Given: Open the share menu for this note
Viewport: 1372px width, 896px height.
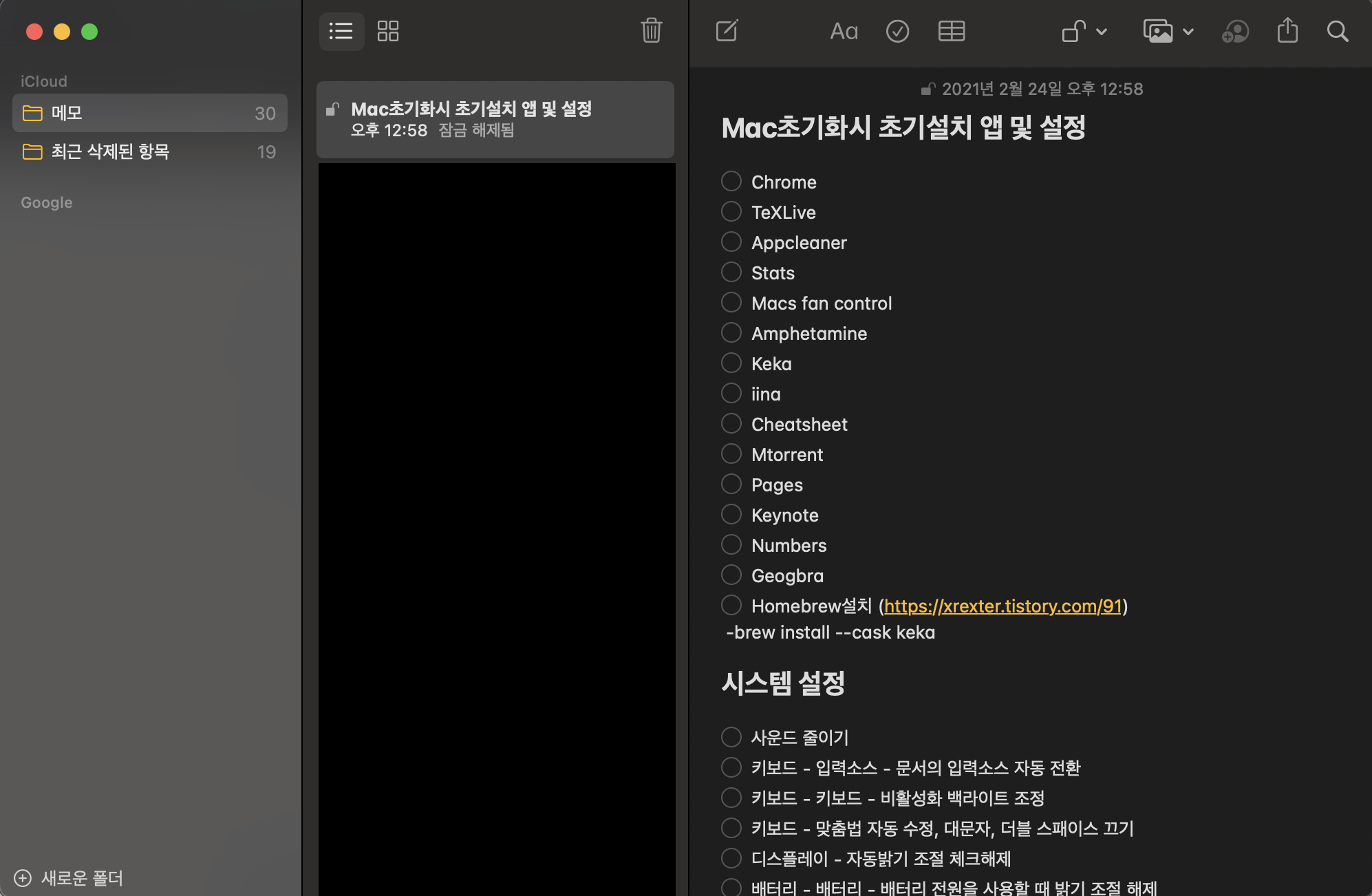Looking at the screenshot, I should pos(1287,31).
